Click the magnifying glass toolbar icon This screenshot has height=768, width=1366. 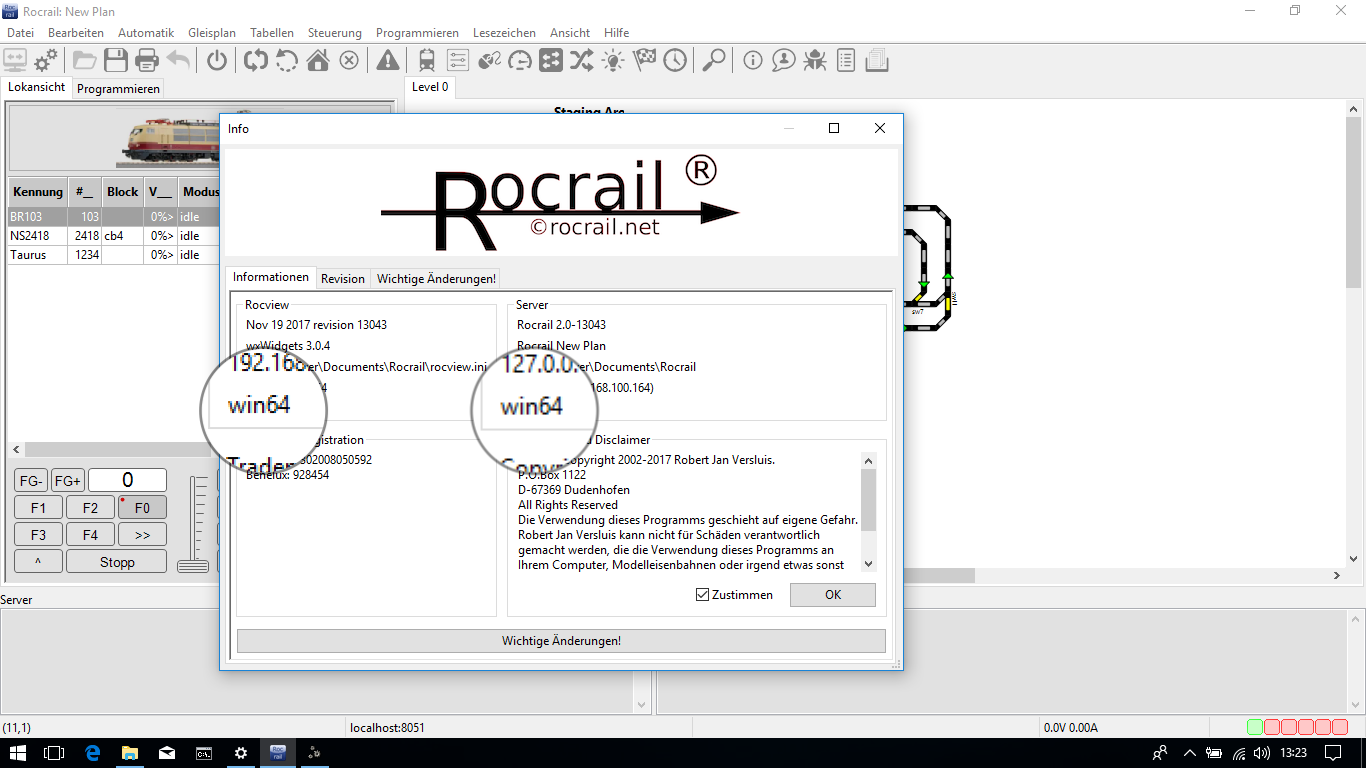(x=713, y=61)
